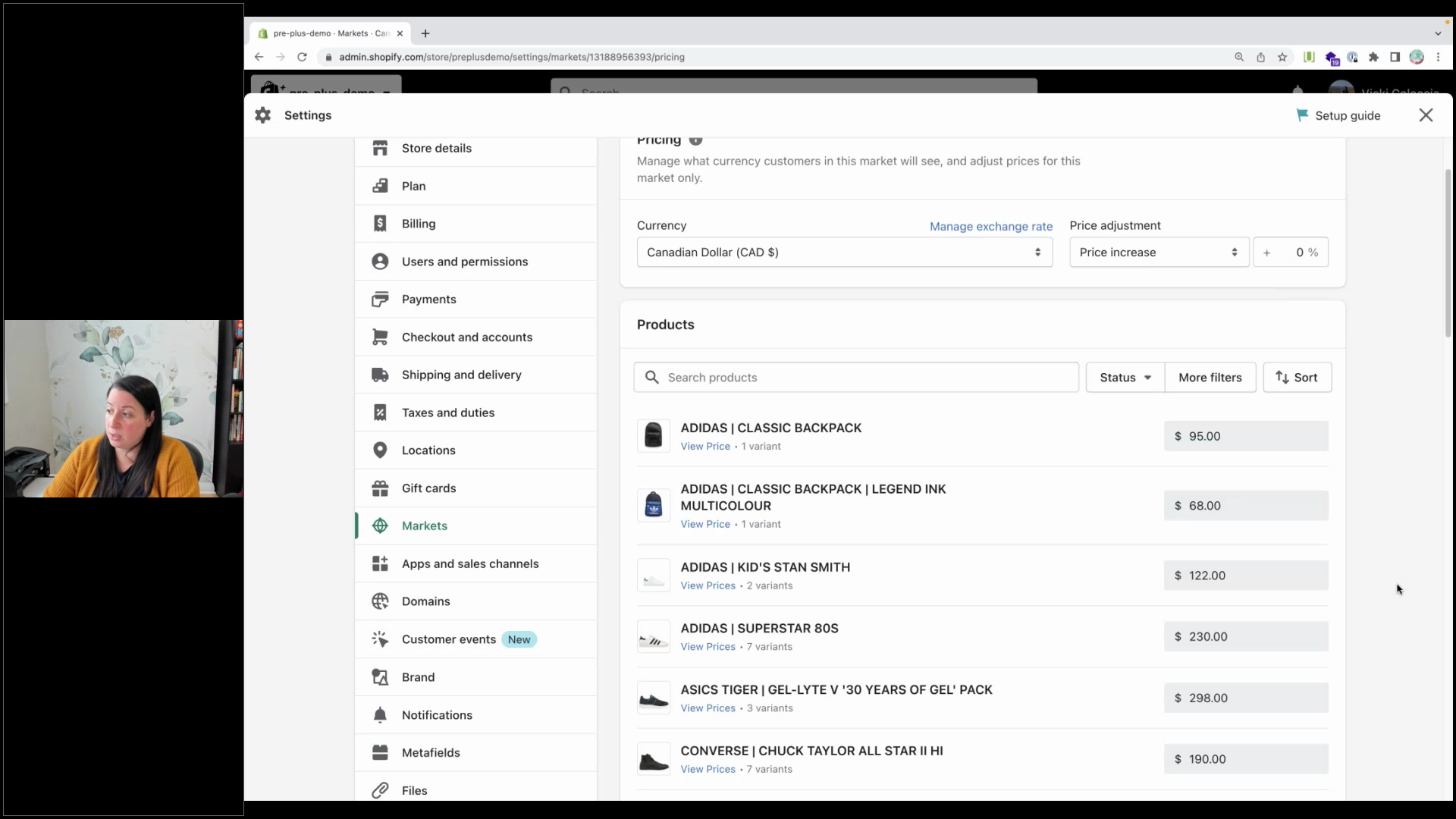Screen dimensions: 1456x819
Task: Open the Price increase dropdown
Action: tap(1159, 253)
